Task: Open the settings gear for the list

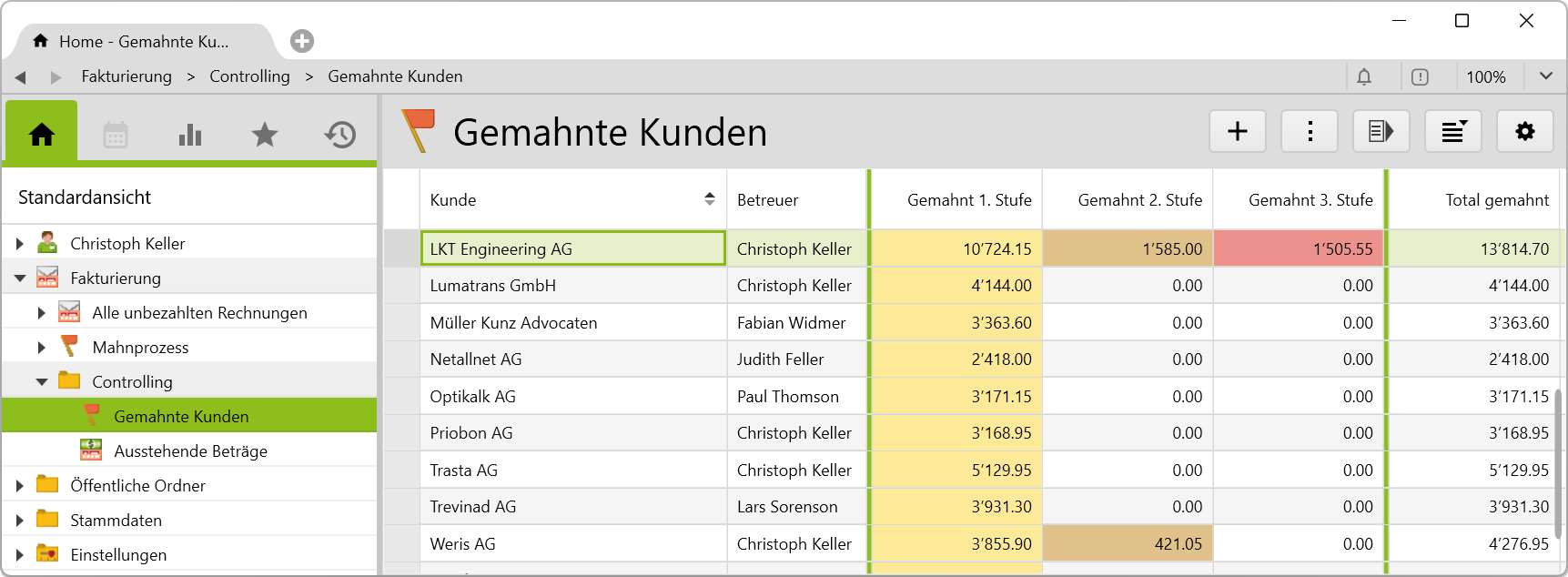Action: [1524, 132]
